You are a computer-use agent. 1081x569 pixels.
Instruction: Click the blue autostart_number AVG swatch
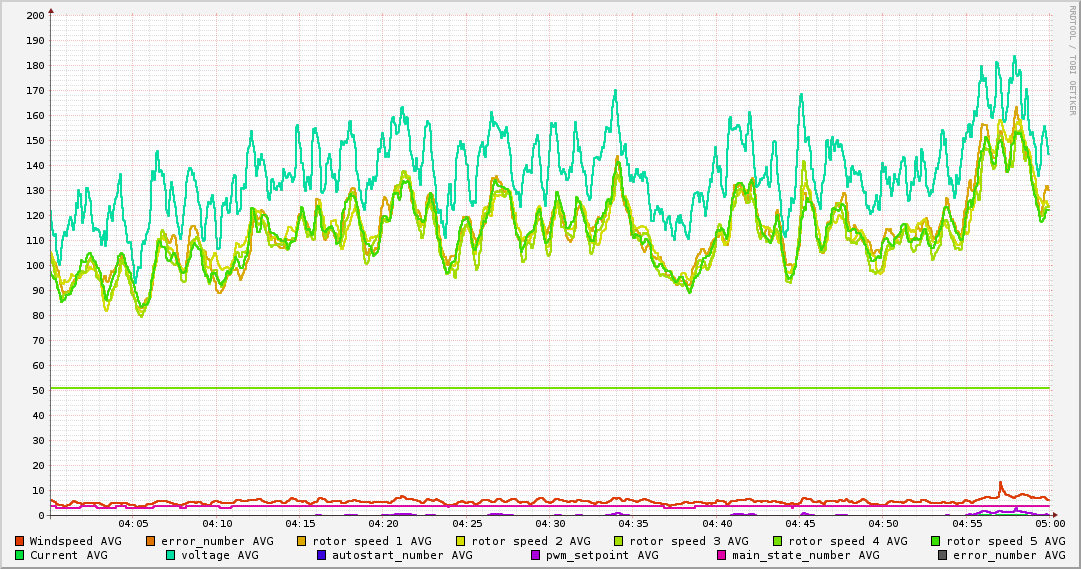click(x=322, y=555)
